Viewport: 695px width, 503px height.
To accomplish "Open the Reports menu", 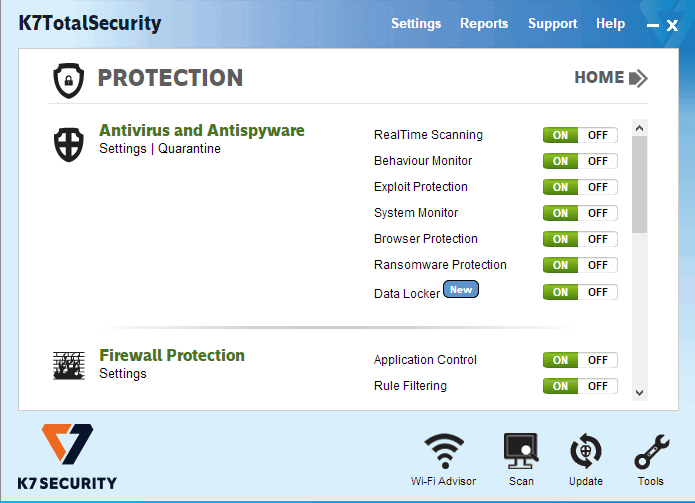I will click(x=484, y=23).
